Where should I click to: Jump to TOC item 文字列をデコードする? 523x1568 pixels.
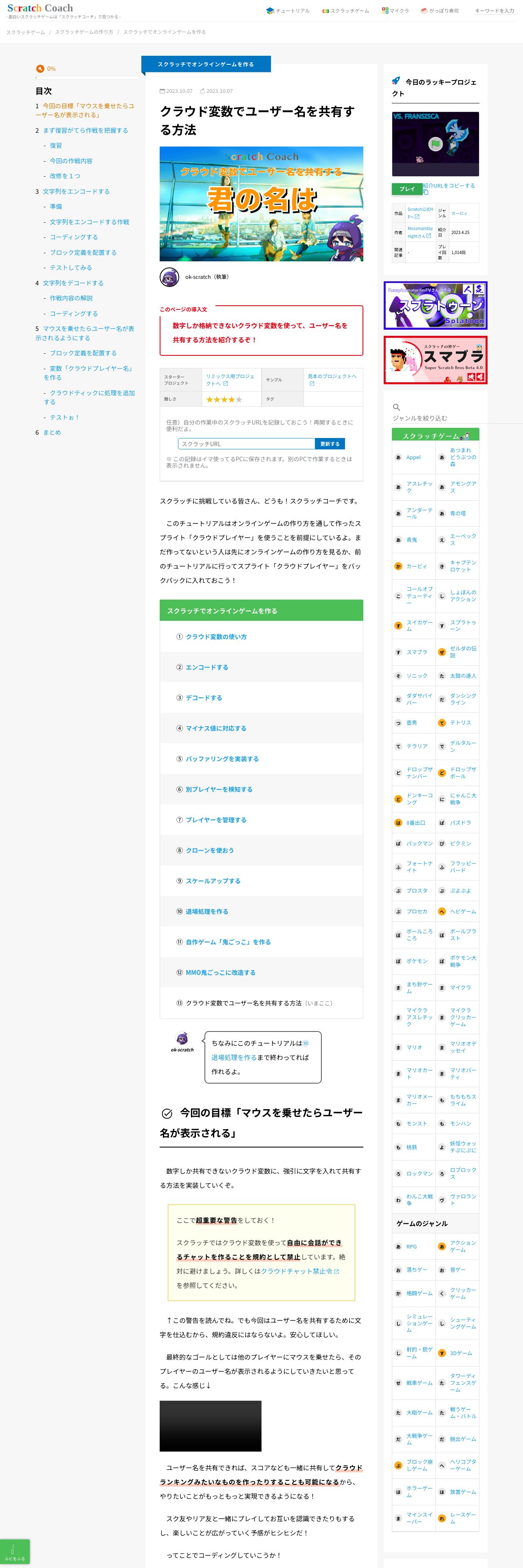pos(73,283)
